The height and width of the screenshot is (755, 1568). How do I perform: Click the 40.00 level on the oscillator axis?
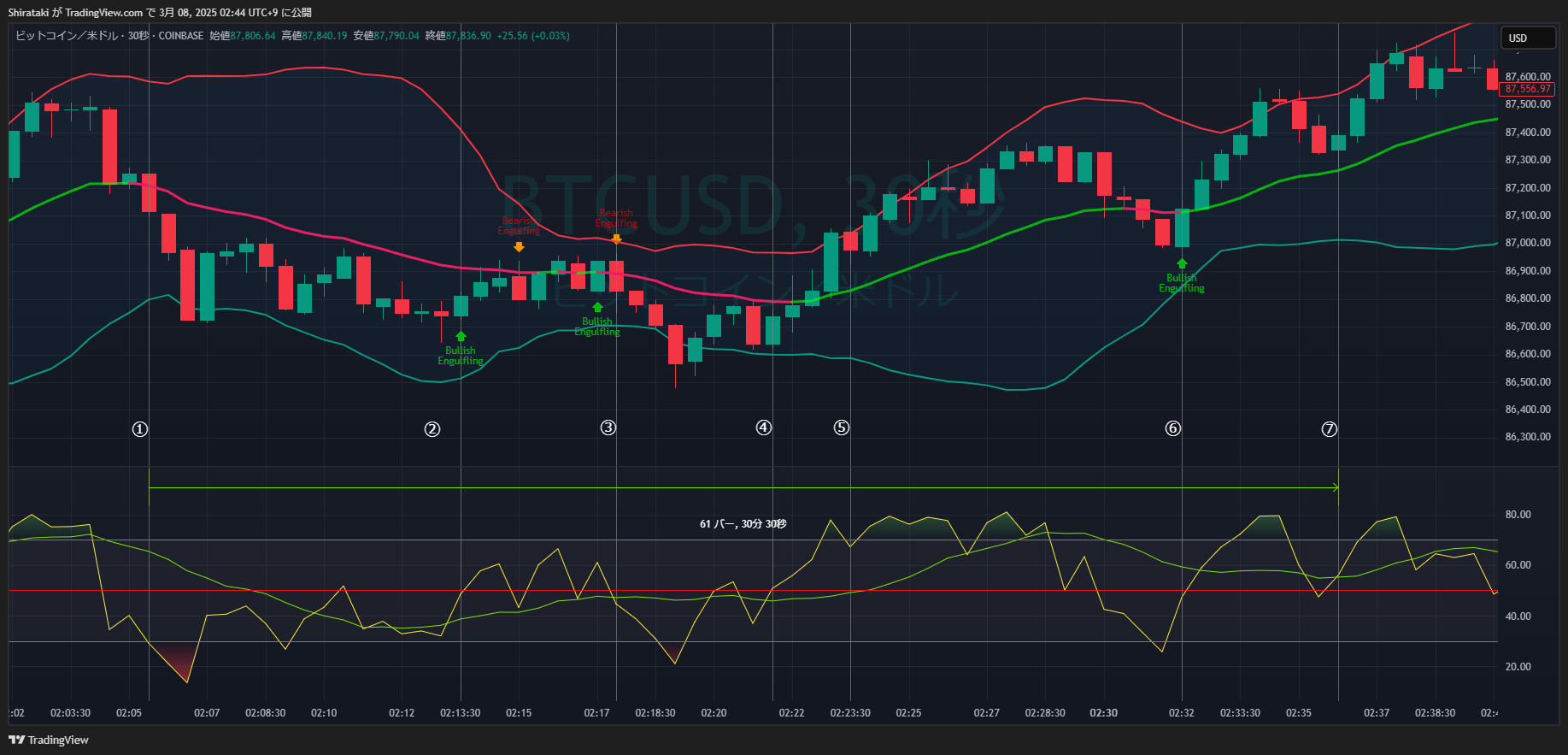coord(1518,616)
